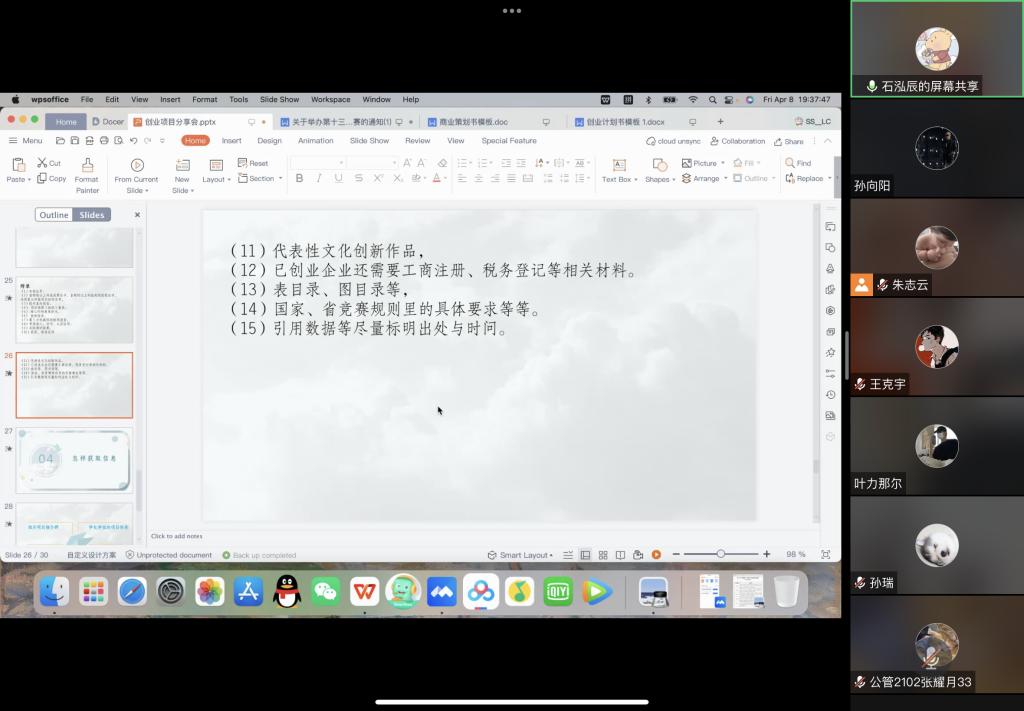Click the Share button
1024x711 pixels.
pos(789,141)
